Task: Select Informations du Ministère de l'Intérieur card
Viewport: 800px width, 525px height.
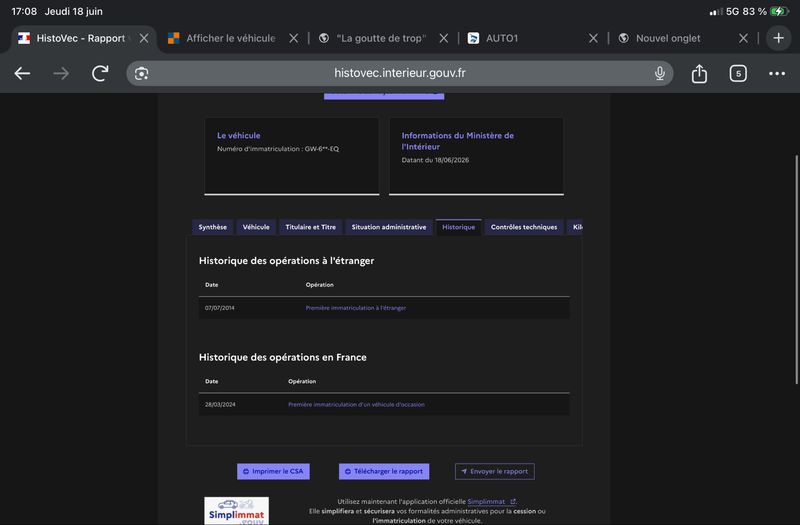Action: 476,156
